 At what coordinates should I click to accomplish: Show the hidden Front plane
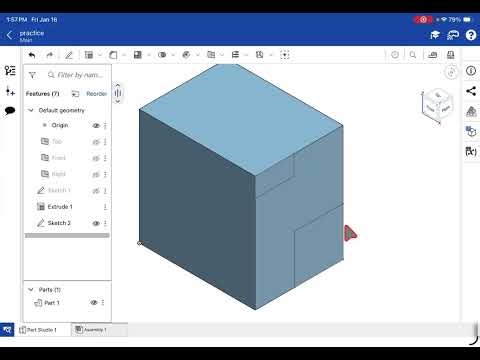pyautogui.click(x=96, y=158)
